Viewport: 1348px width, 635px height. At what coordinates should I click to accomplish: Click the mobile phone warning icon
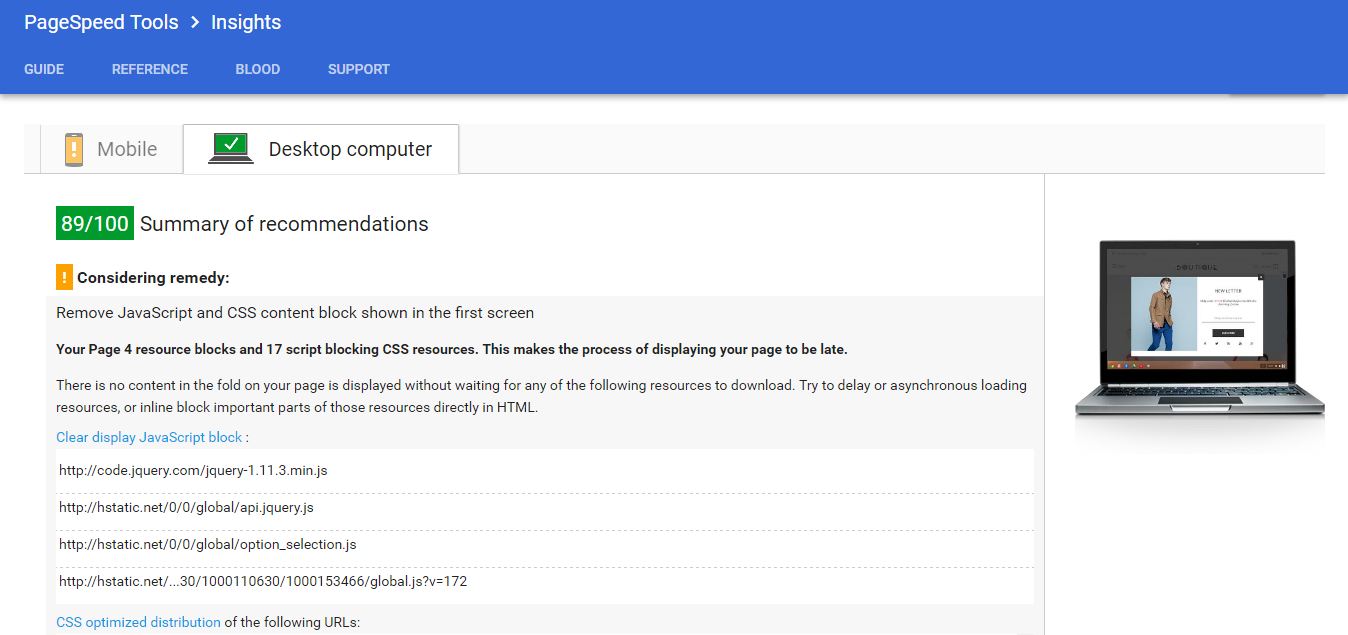tap(74, 149)
